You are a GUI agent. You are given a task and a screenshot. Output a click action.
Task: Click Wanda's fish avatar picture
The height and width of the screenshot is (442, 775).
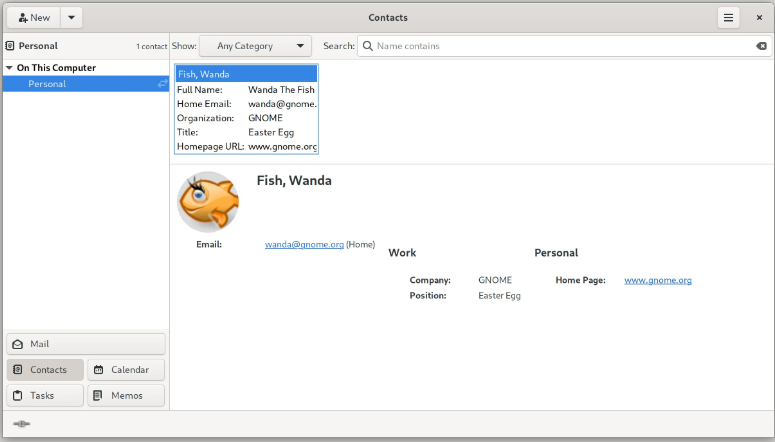click(x=208, y=201)
